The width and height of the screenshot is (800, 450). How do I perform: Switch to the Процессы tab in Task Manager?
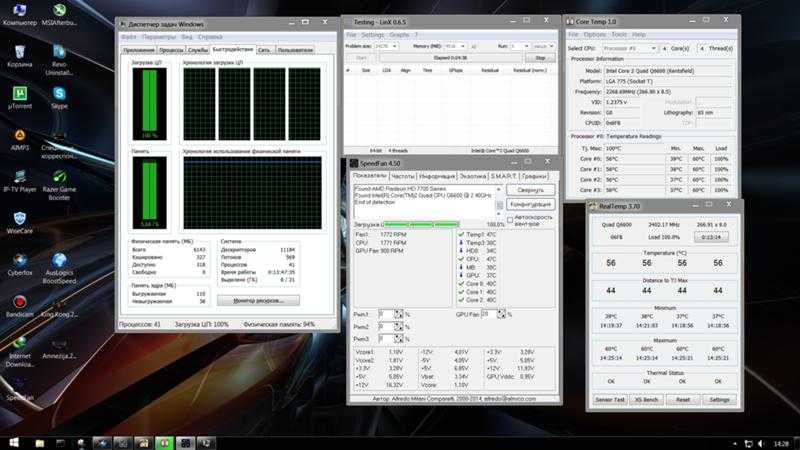[x=170, y=50]
